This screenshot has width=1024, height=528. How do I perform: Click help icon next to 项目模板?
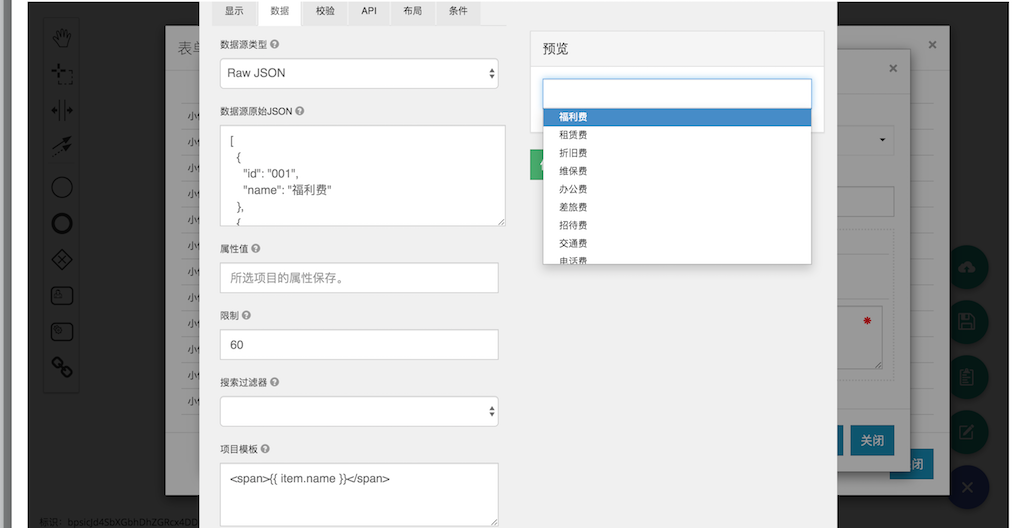265,449
